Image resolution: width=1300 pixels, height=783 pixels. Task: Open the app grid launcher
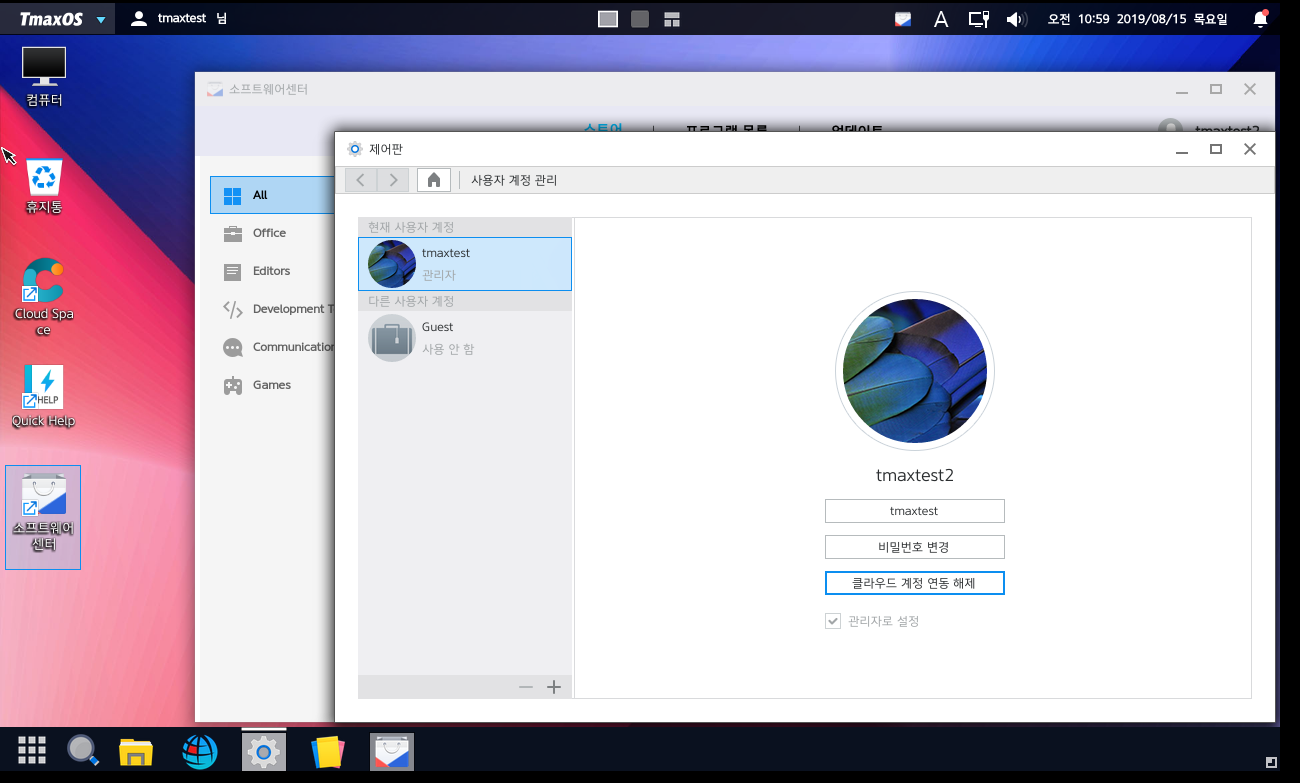coord(32,751)
